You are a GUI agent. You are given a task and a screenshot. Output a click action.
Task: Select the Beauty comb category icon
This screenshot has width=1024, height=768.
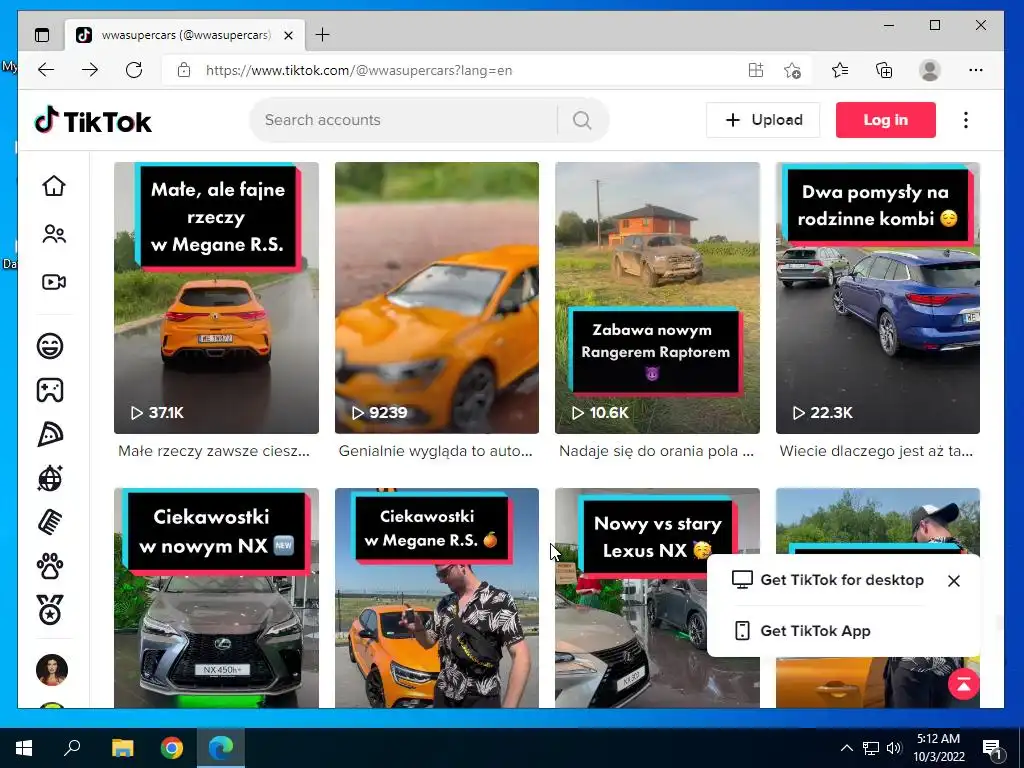click(x=50, y=522)
